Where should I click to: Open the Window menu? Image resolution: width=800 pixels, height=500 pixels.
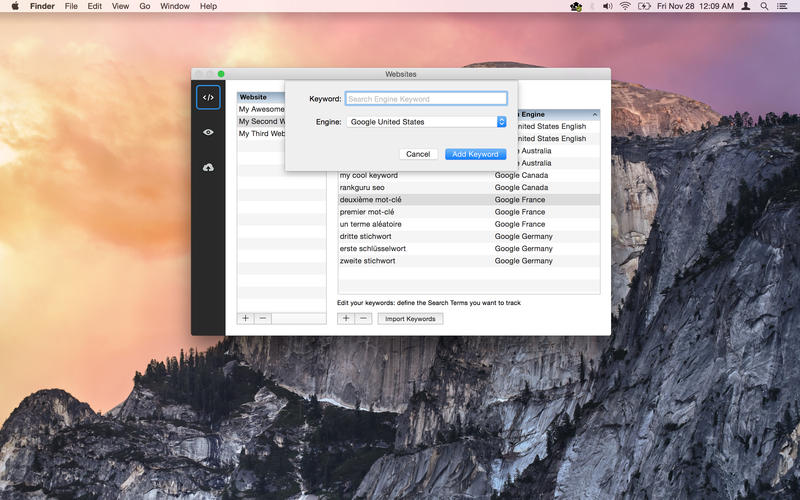[x=175, y=6]
